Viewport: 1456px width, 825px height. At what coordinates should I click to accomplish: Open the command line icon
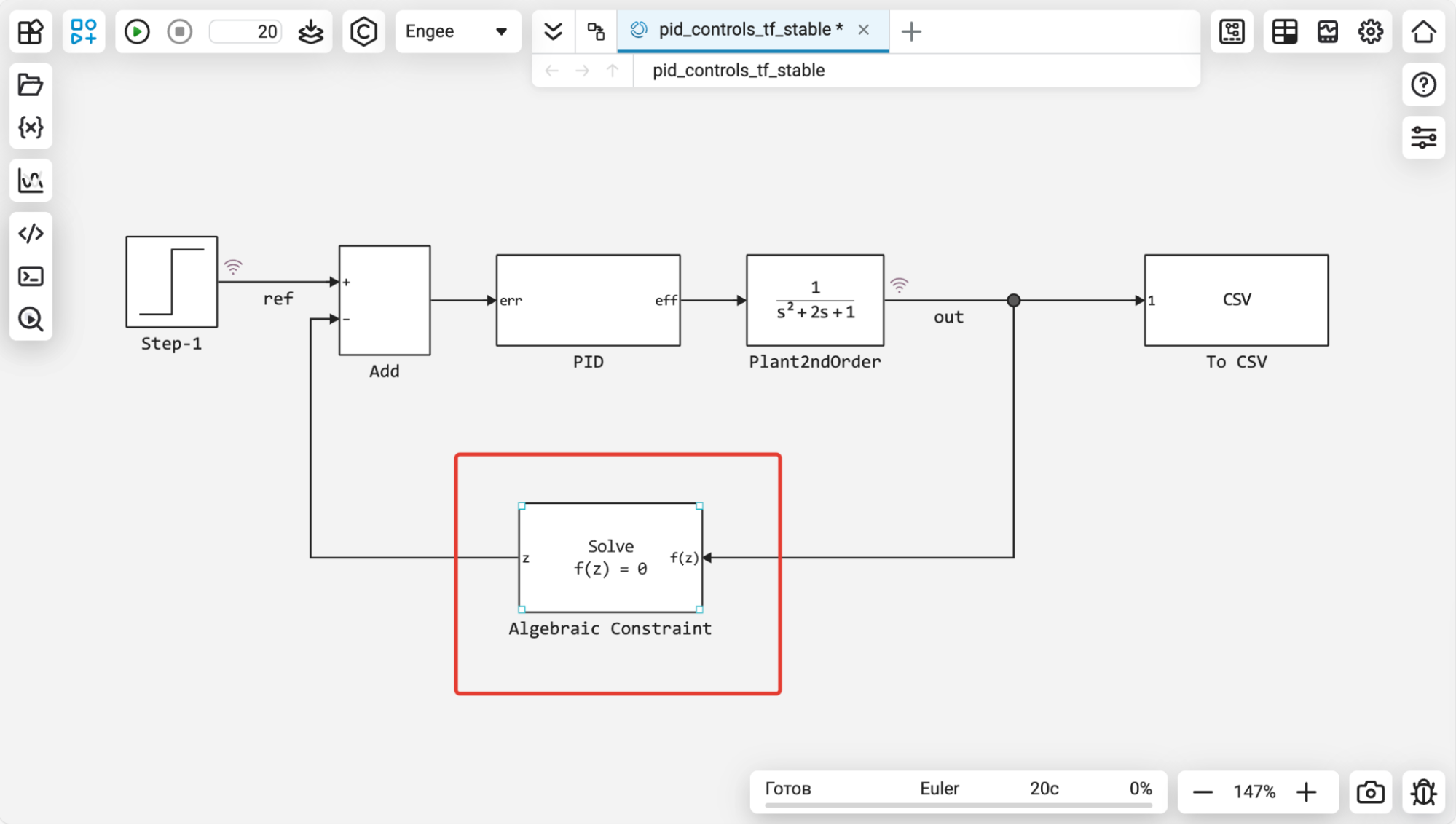31,277
